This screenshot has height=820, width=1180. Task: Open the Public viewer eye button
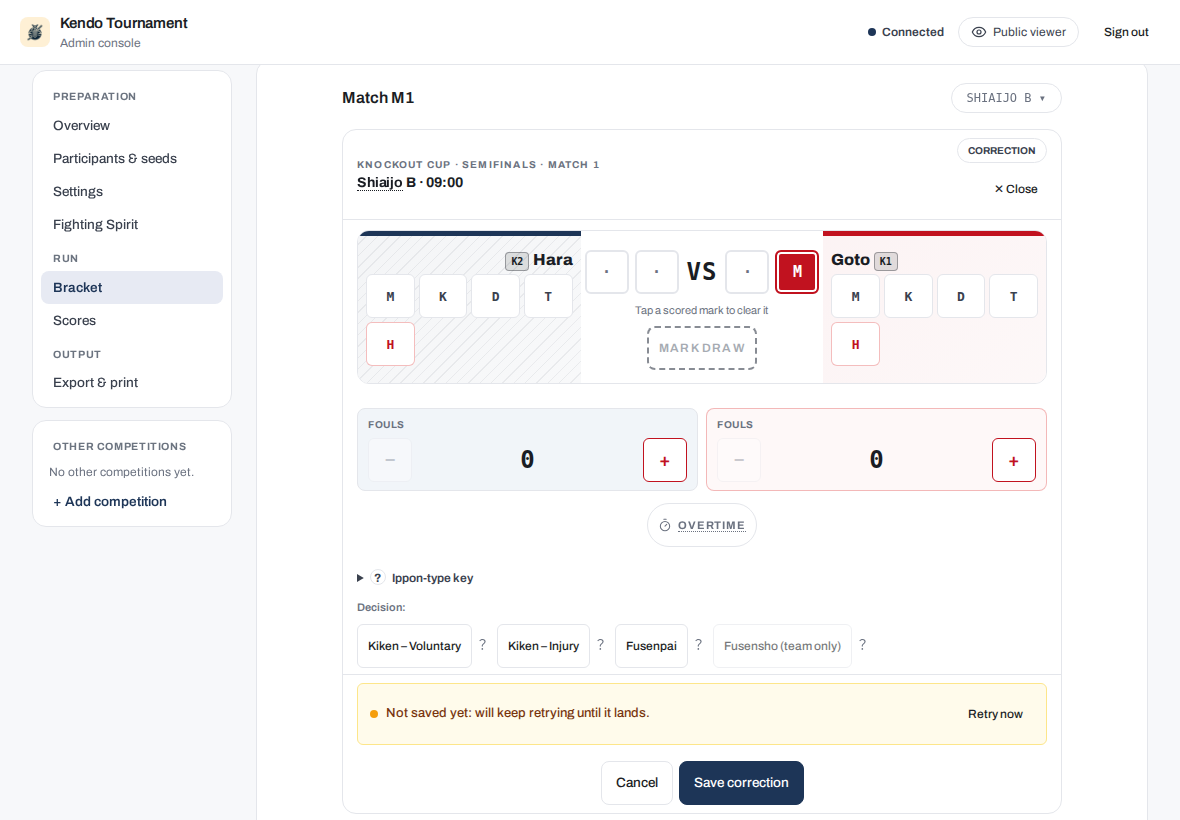1017,32
